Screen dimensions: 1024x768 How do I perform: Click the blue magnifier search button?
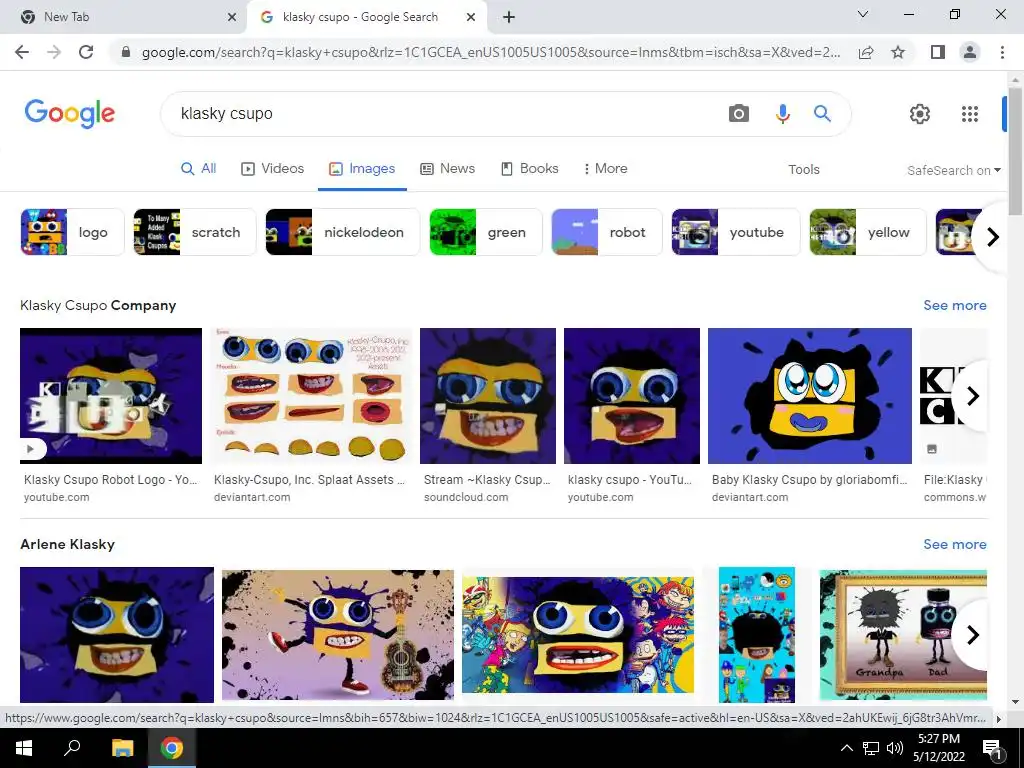pyautogui.click(x=822, y=114)
